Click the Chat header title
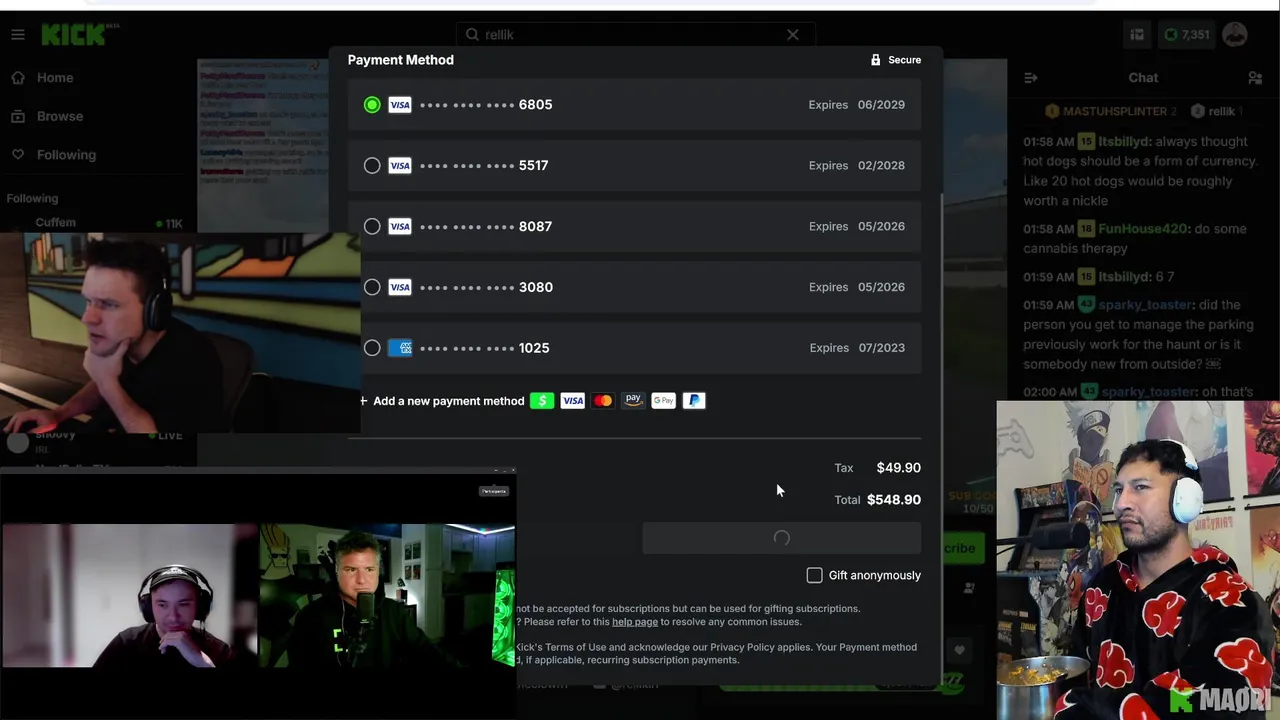Viewport: 1280px width, 720px height. pyautogui.click(x=1143, y=78)
